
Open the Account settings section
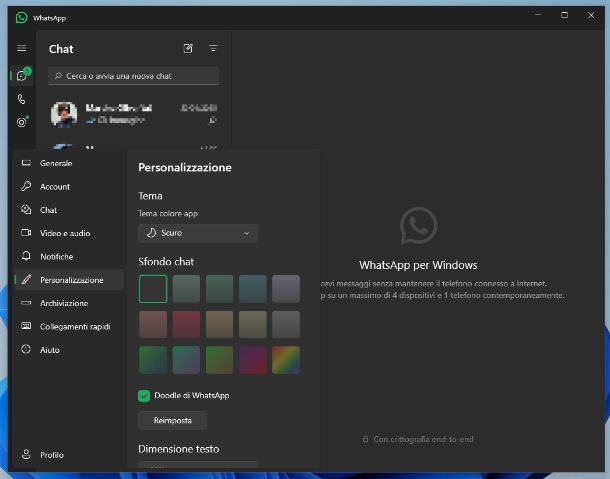tap(69, 186)
